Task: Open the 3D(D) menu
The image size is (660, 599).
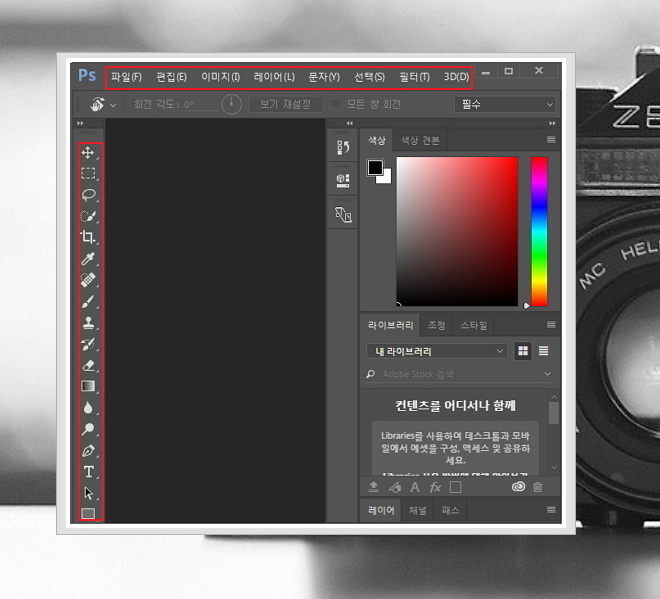Action: pos(456,77)
